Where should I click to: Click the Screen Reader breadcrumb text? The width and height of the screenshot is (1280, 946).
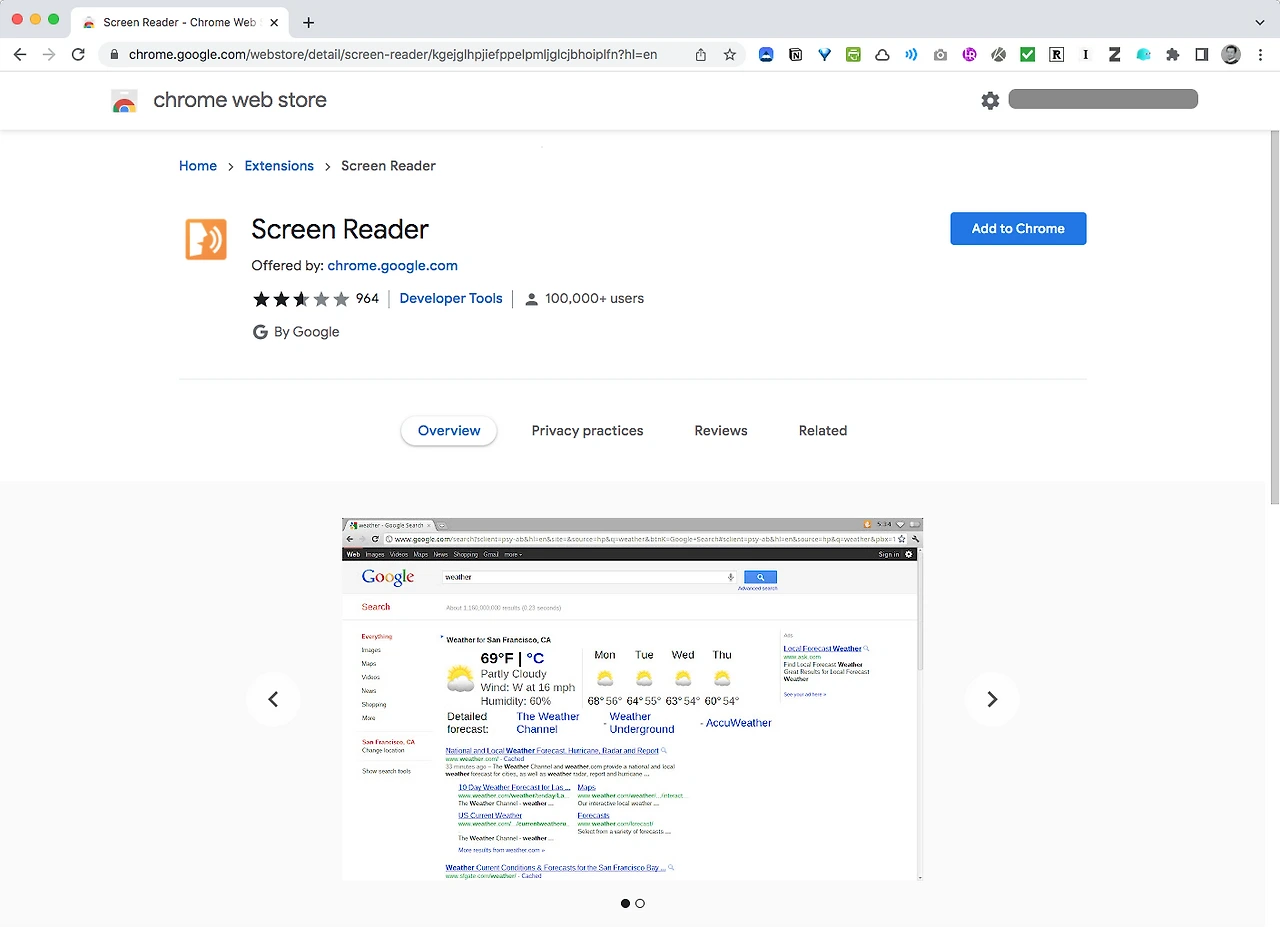(388, 166)
